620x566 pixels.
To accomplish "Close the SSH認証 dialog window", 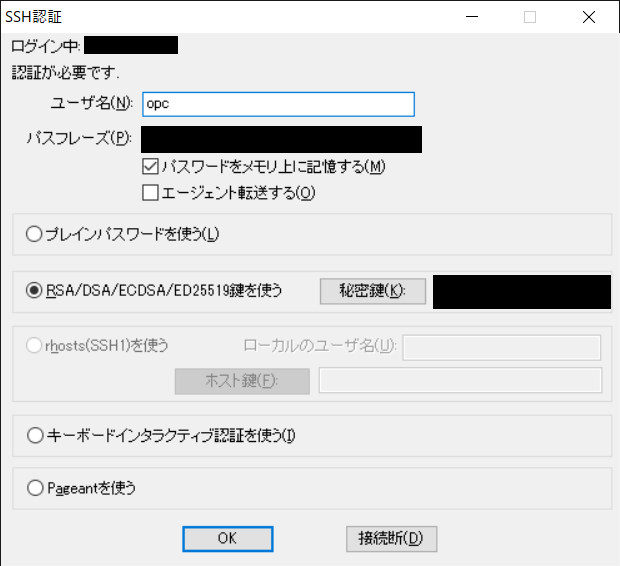I will pos(588,16).
